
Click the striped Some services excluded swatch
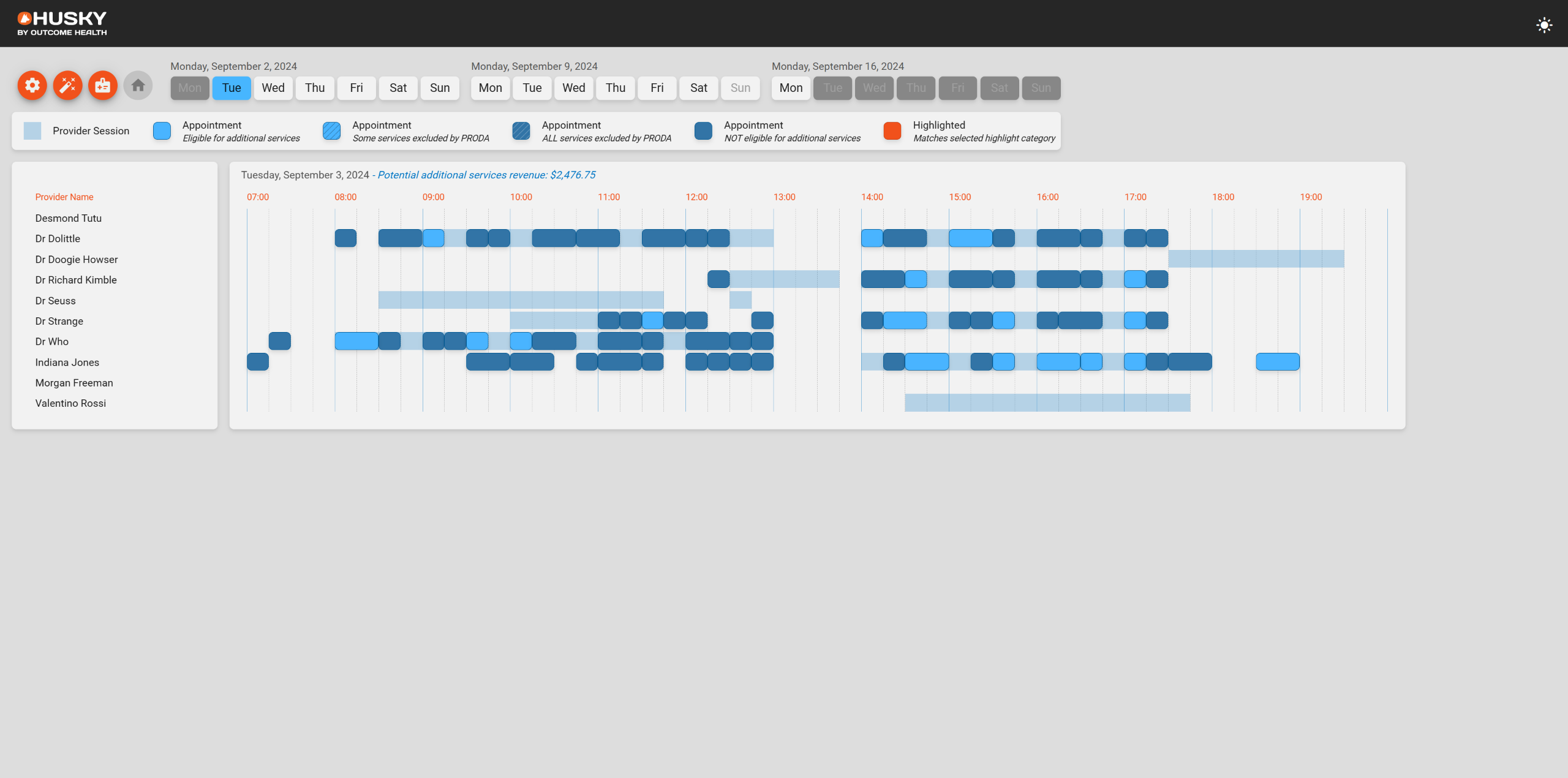coord(331,130)
